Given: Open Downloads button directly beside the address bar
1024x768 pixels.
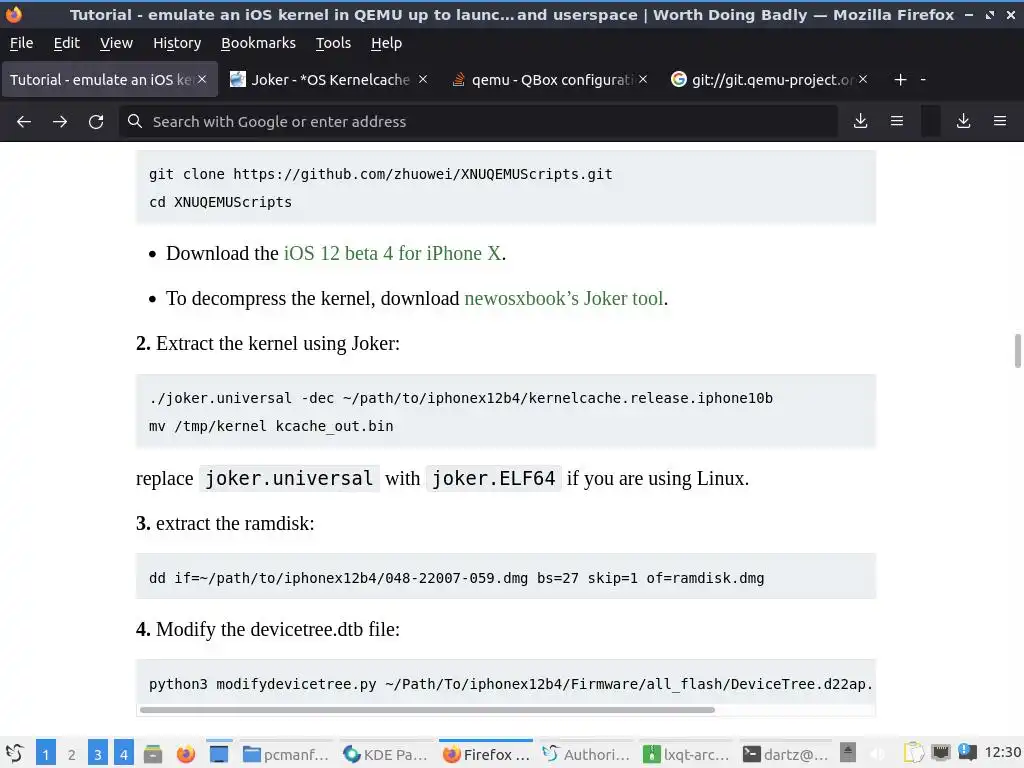Looking at the screenshot, I should pos(861,121).
